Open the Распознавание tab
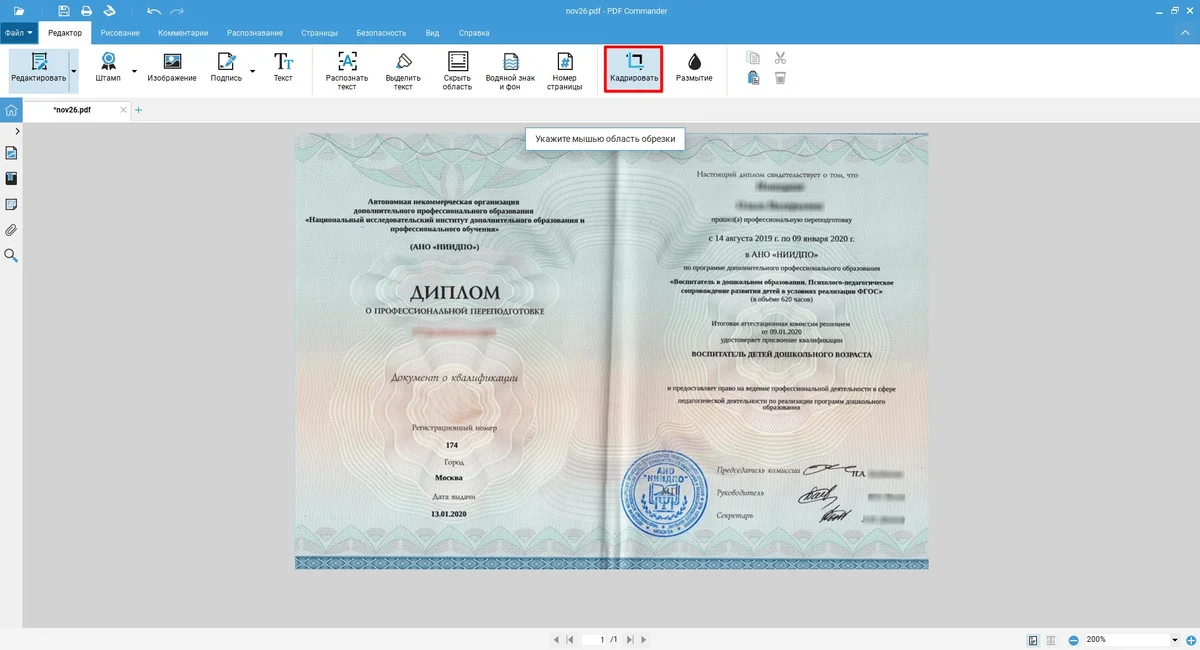 click(255, 33)
